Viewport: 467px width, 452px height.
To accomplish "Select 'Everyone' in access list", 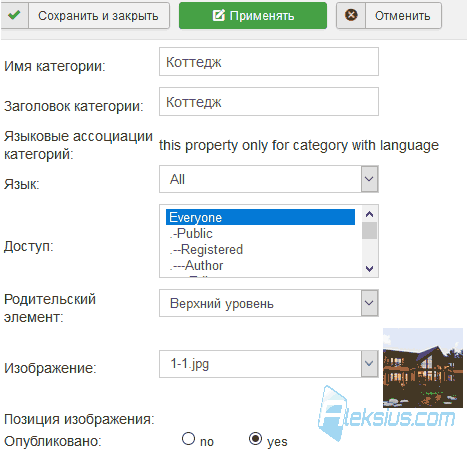I will pos(260,217).
